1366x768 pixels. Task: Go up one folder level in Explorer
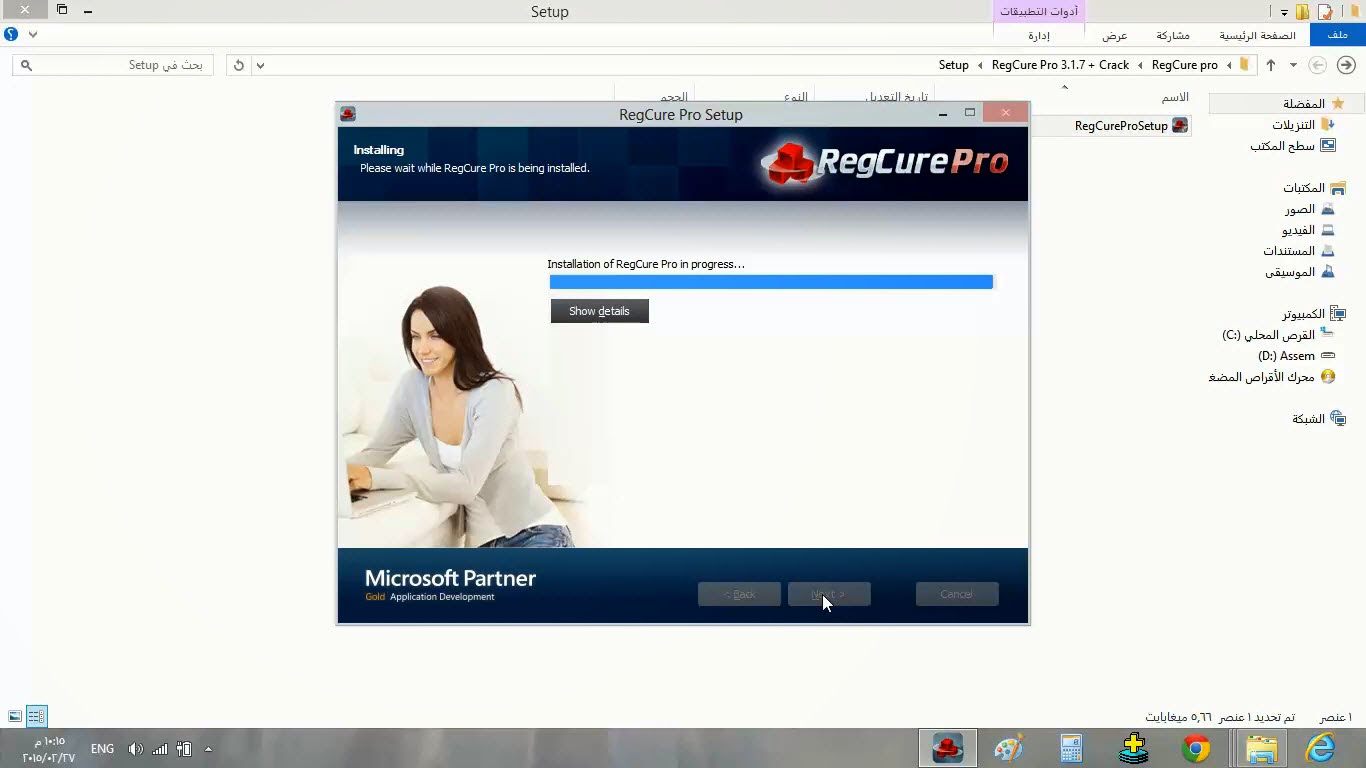point(1271,65)
